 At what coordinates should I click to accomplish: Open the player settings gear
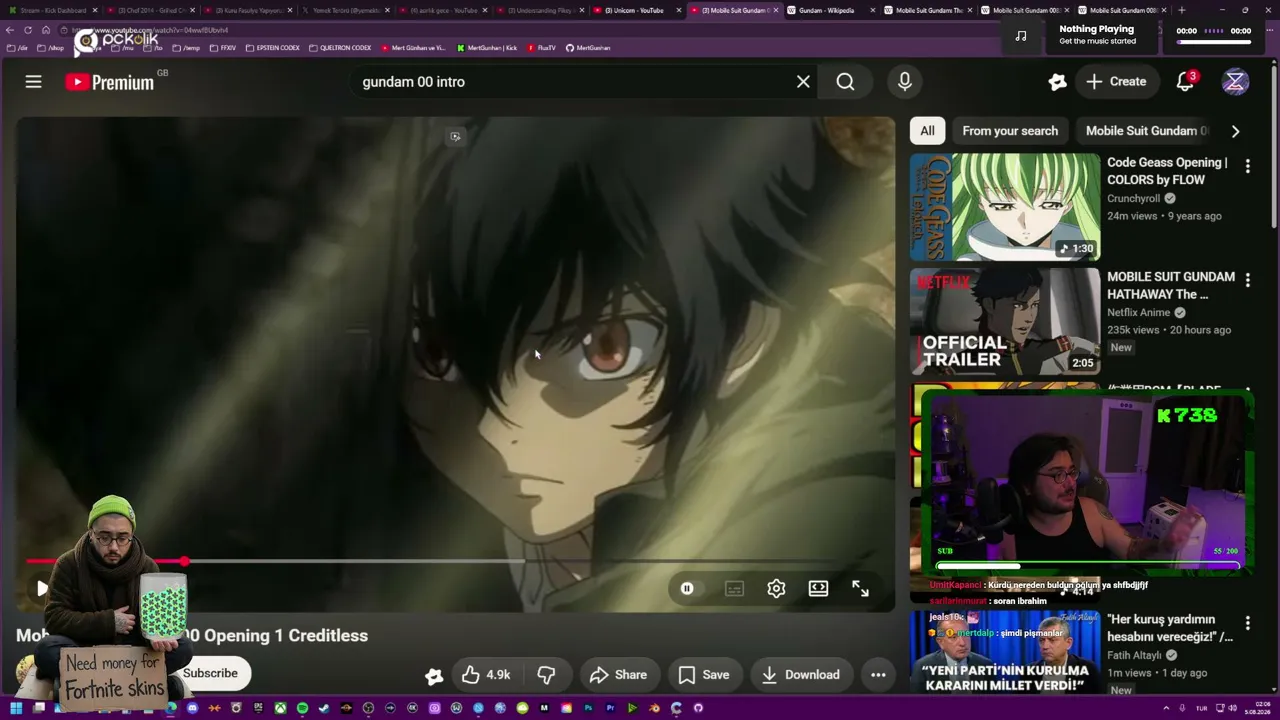pos(776,589)
